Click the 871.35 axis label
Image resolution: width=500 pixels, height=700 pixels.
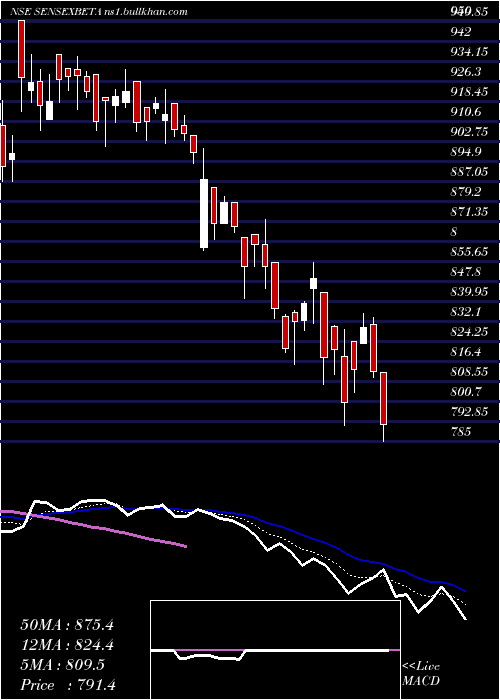tap(468, 212)
